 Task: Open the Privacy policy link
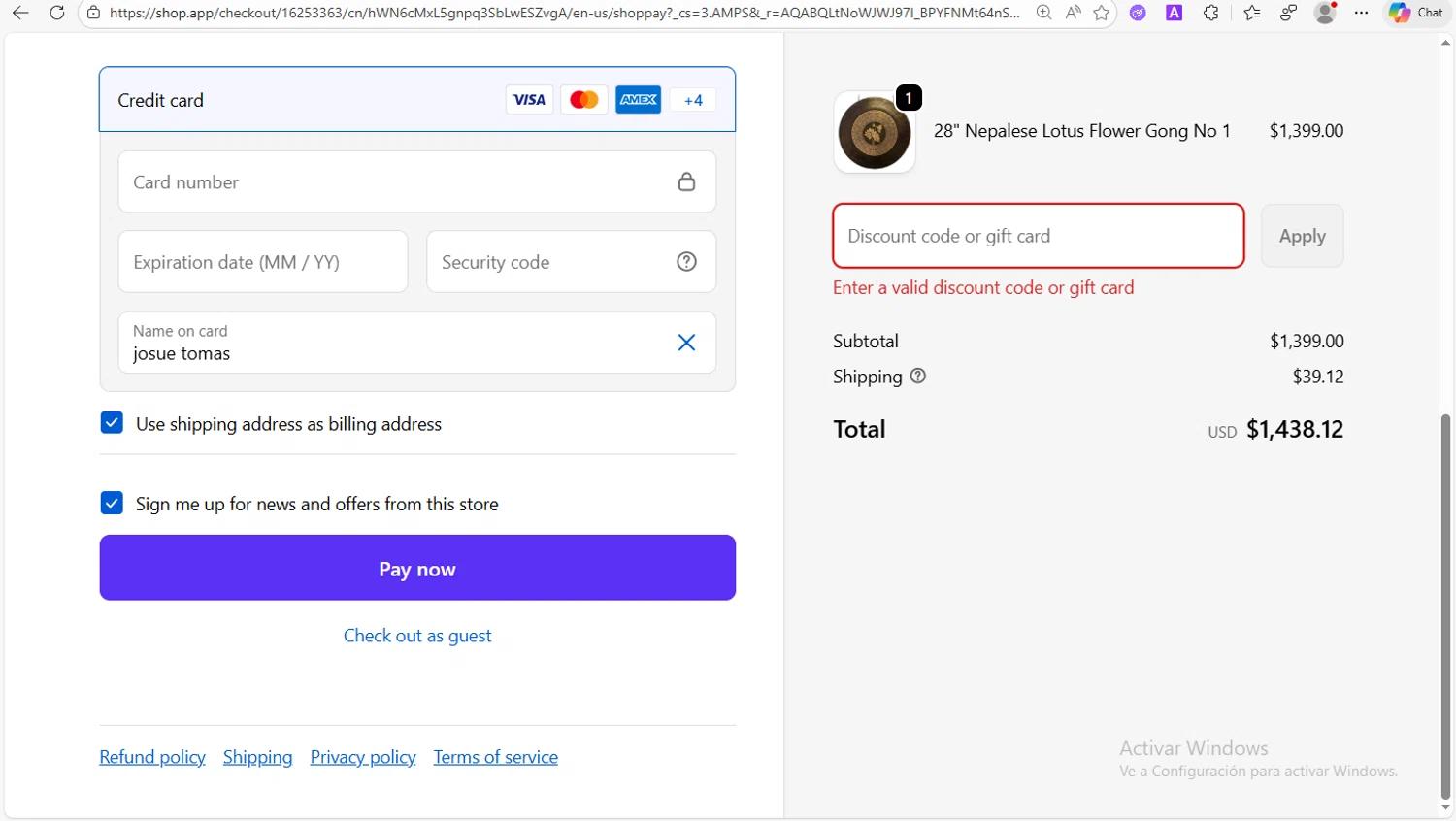click(363, 757)
